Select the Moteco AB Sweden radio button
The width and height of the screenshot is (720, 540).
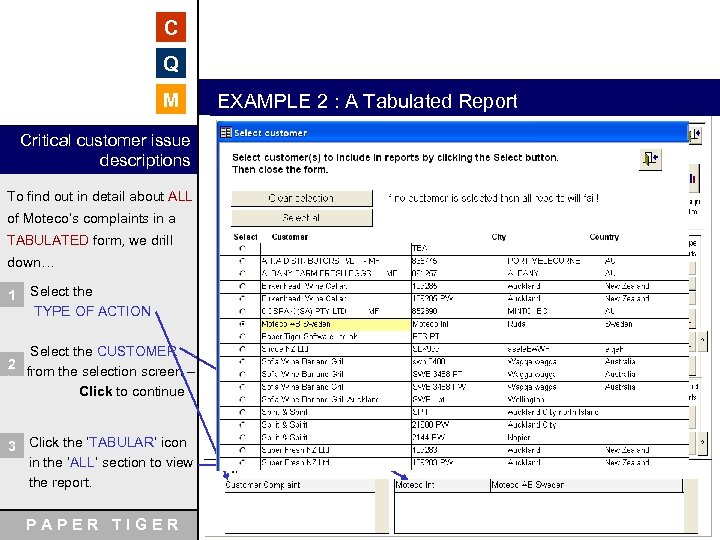click(x=242, y=324)
